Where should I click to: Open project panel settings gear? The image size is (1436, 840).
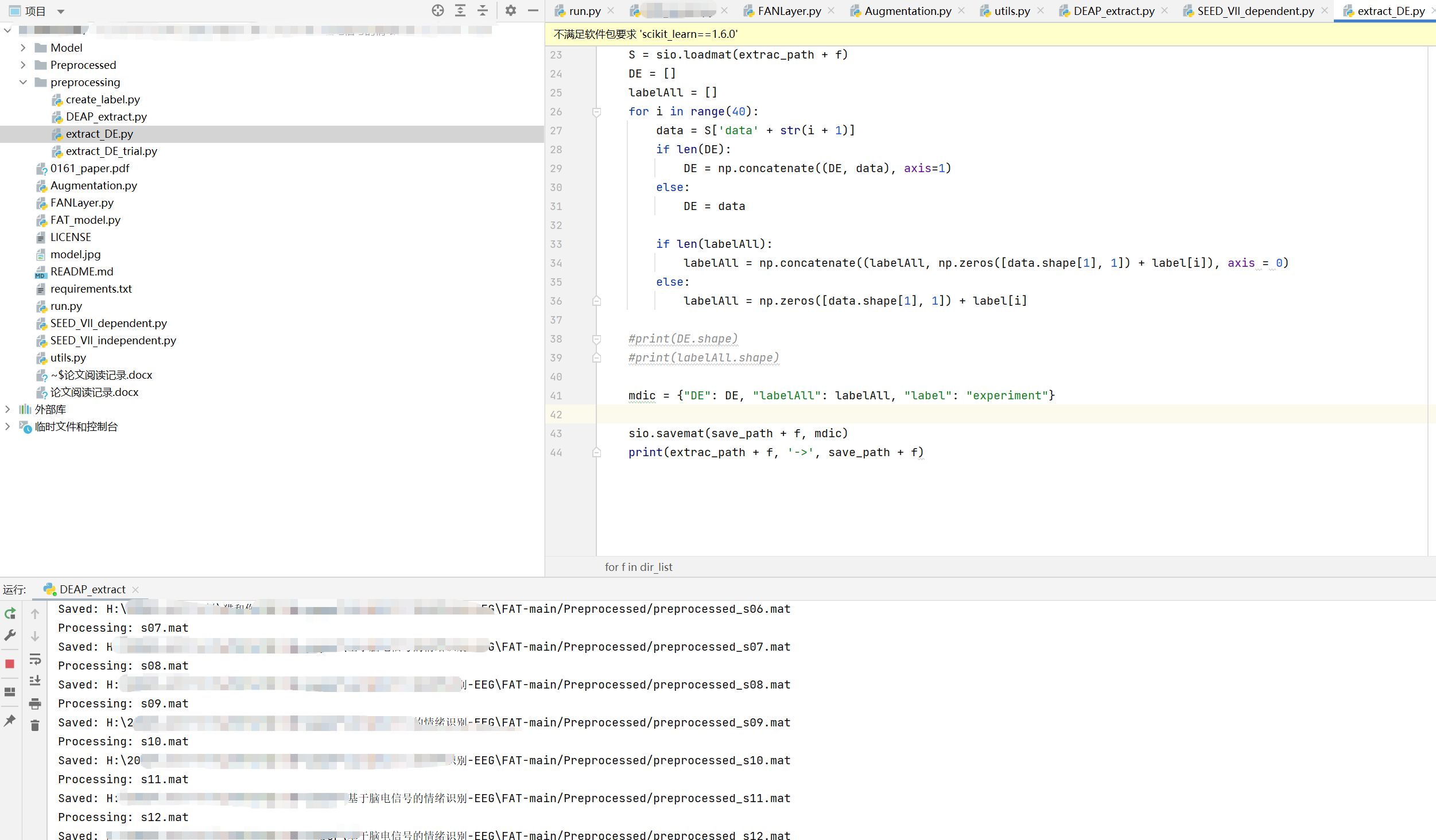click(511, 10)
